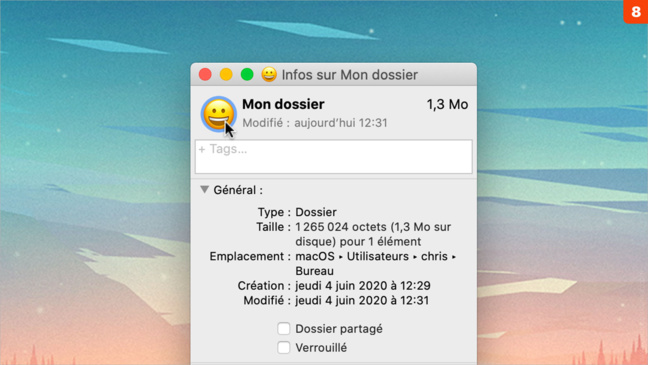The width and height of the screenshot is (648, 365).
Task: Click the folder name Mon dossier
Action: coord(283,104)
